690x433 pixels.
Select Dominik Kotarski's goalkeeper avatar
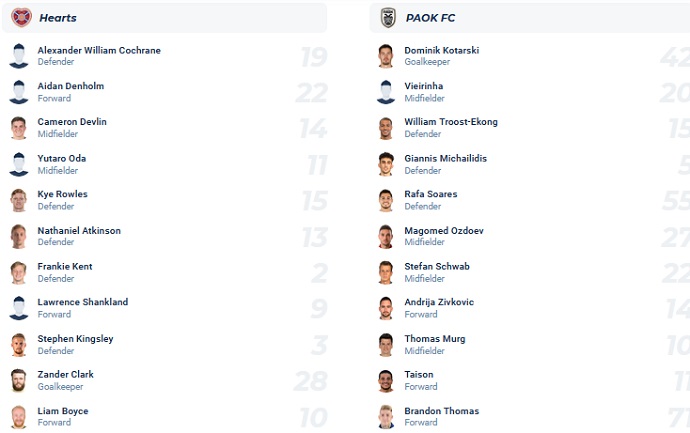386,56
